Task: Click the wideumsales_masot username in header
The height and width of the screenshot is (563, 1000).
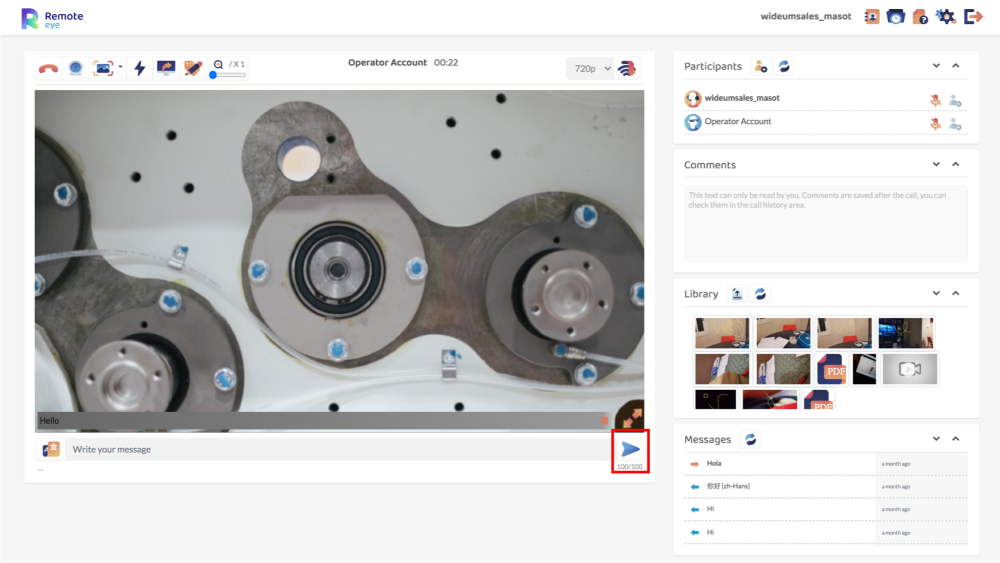Action: [805, 17]
